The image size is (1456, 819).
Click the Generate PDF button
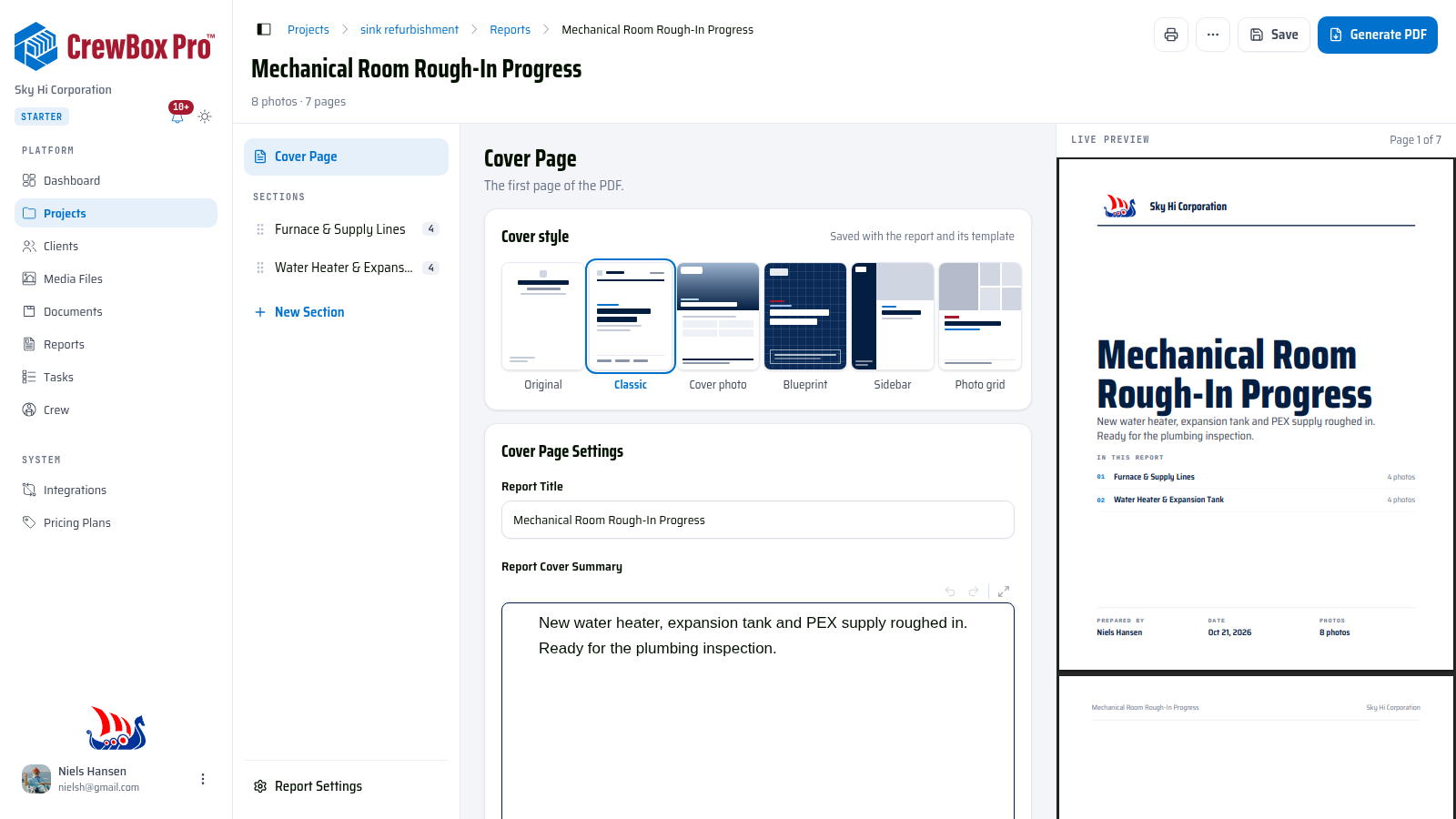point(1378,35)
